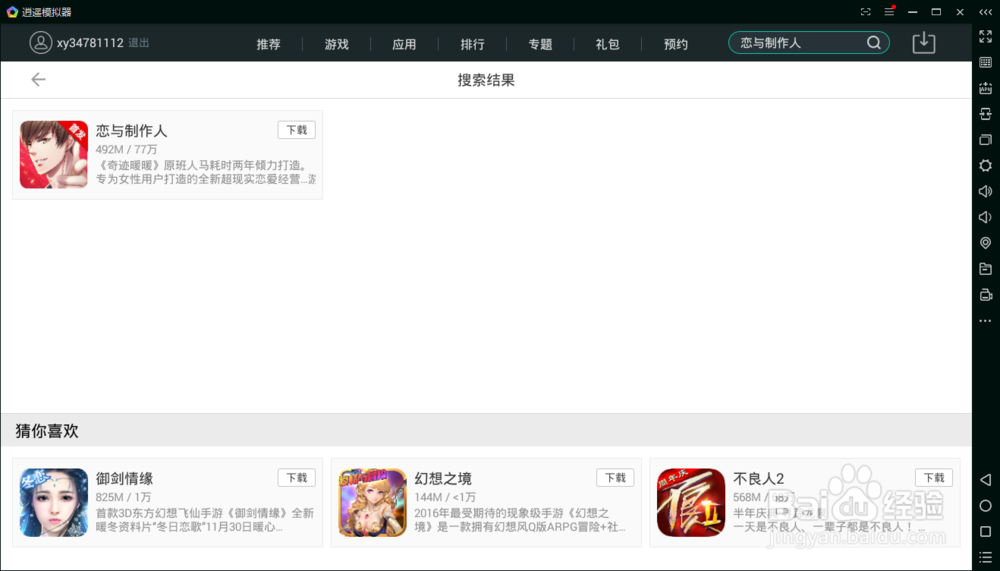Image resolution: width=1000 pixels, height=571 pixels.
Task: Switch to the 礼包 tab
Action: click(608, 44)
